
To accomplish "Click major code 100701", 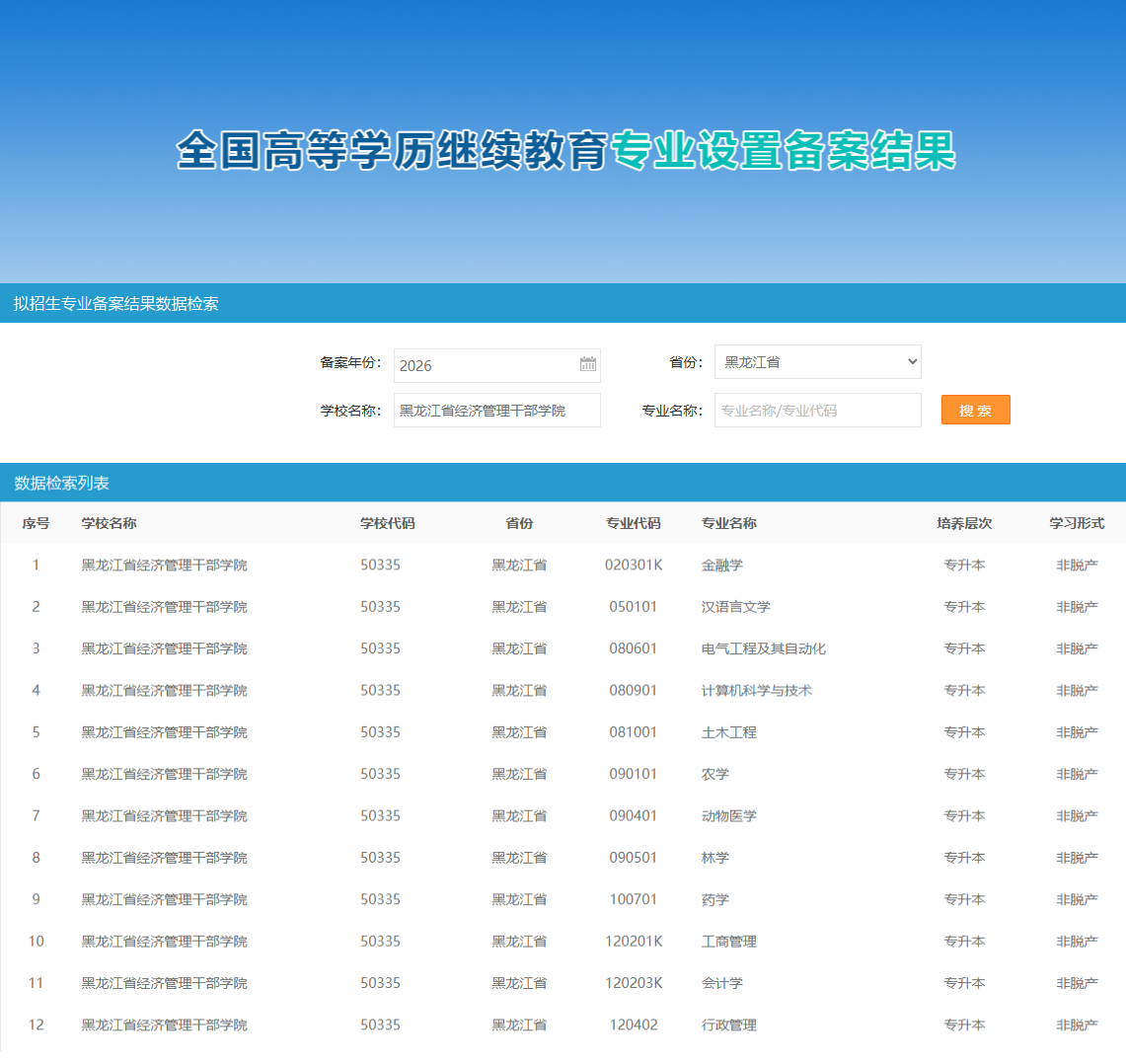I will [634, 899].
